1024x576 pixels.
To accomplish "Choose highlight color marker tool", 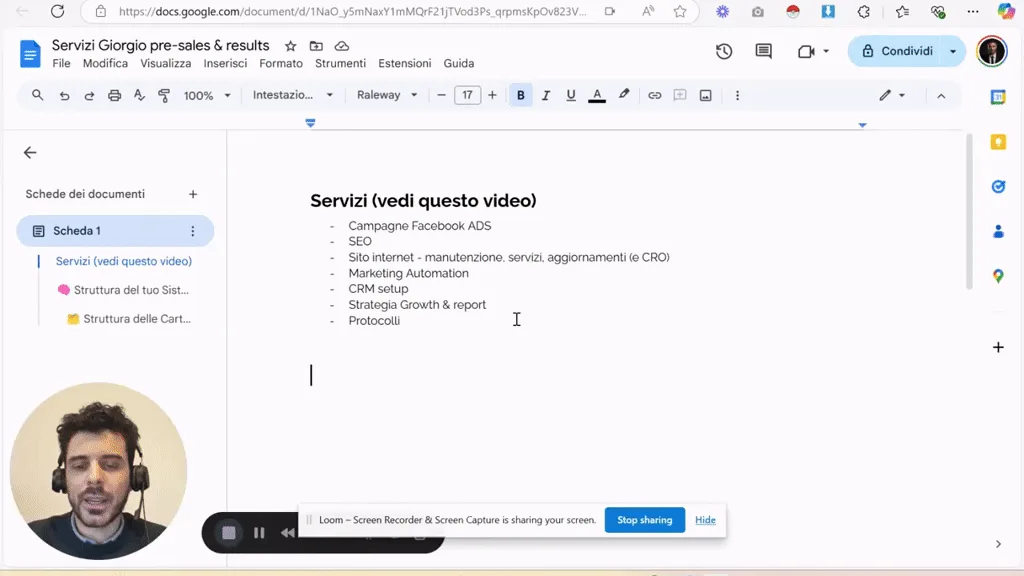I will click(x=624, y=95).
